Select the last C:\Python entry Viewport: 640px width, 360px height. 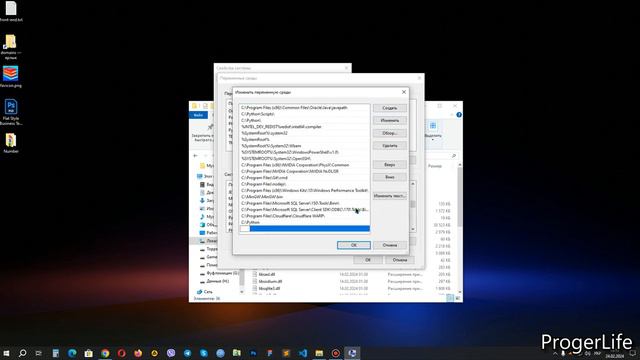(304, 222)
